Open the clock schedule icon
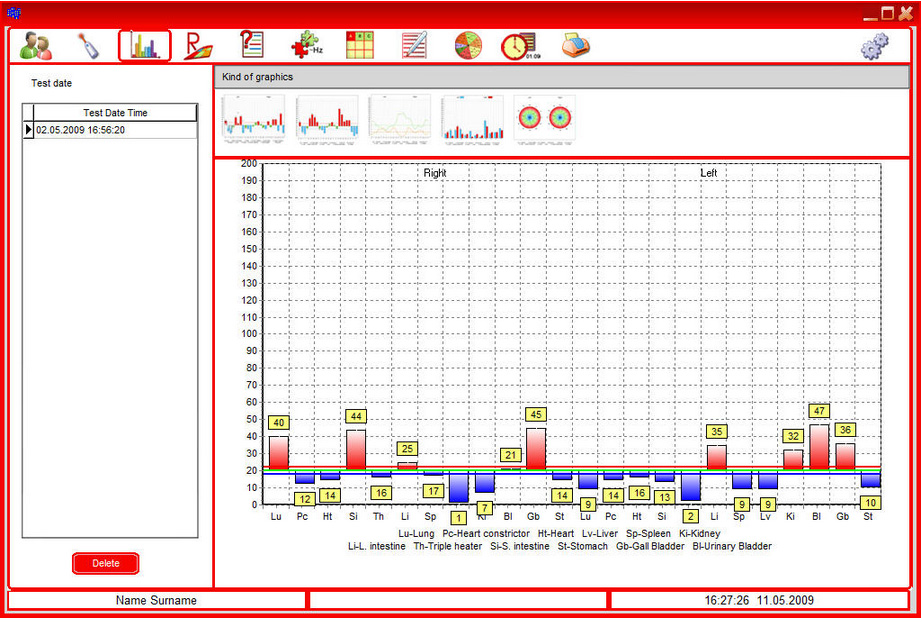The image size is (922, 622). click(x=518, y=46)
